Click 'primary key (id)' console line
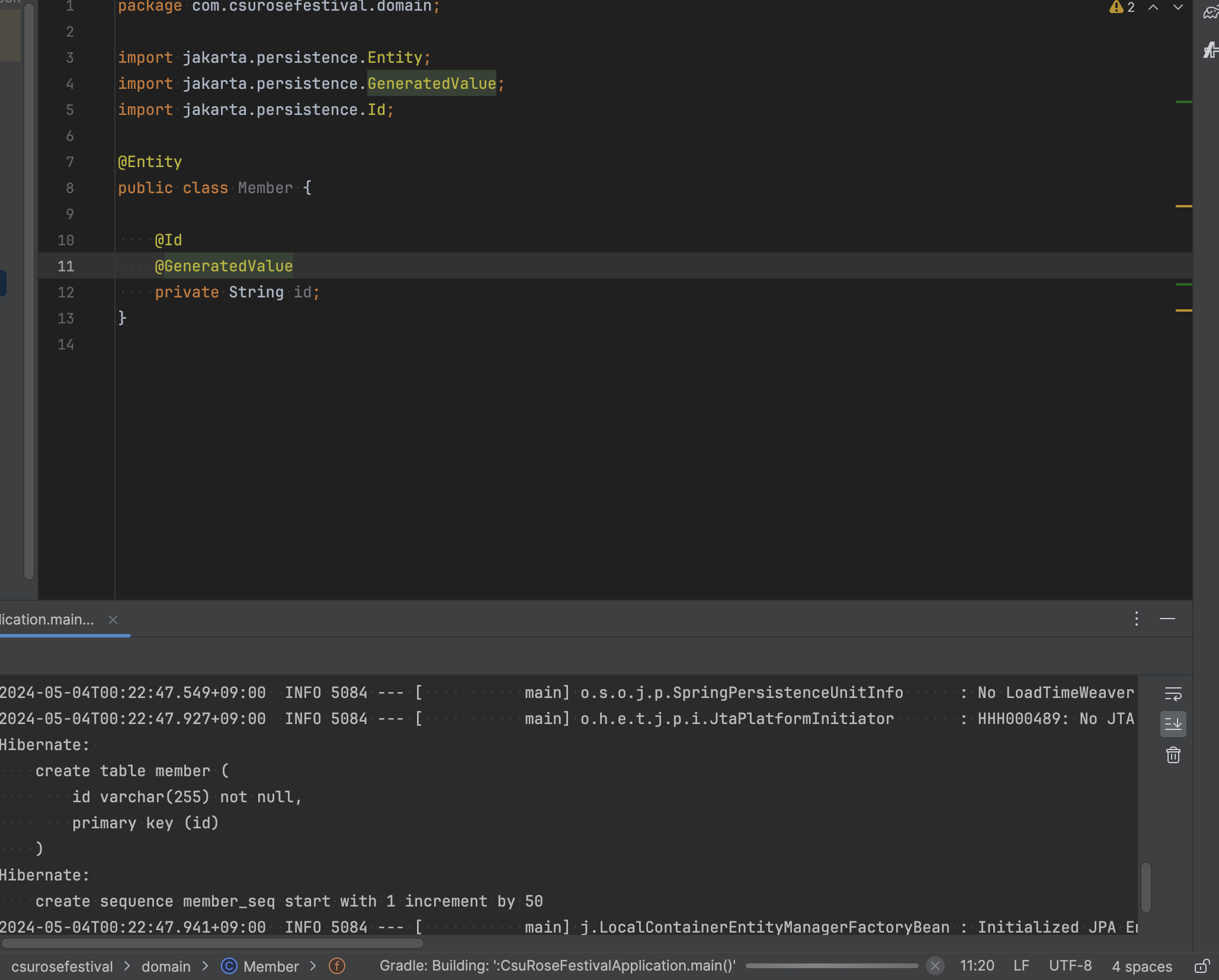The image size is (1219, 980). coord(145,823)
